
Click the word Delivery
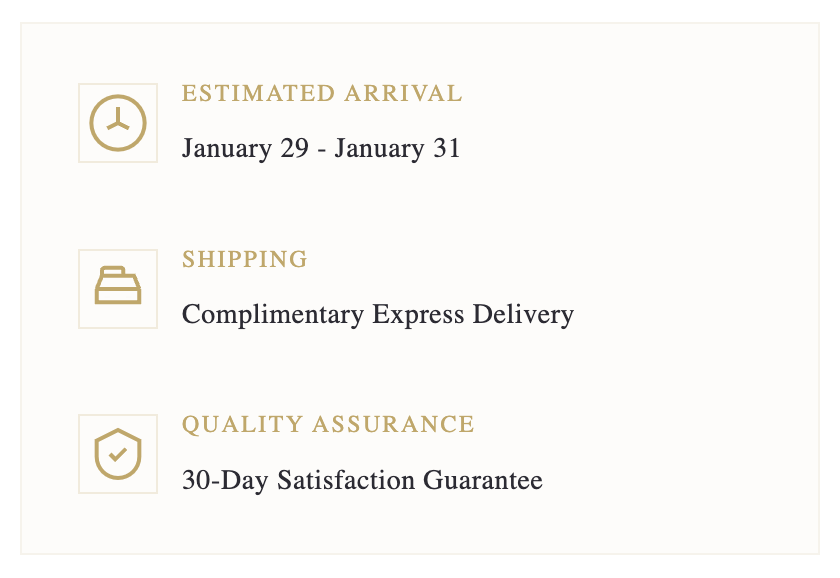click(523, 316)
